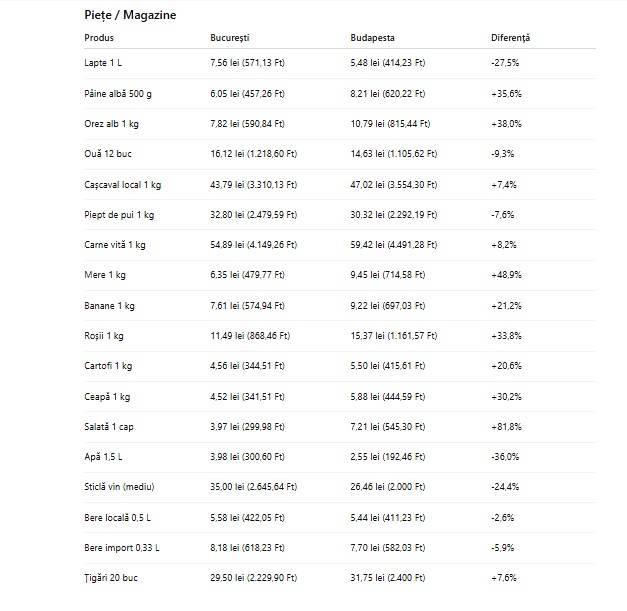Click the București column header
This screenshot has width=627, height=611.
[230, 38]
